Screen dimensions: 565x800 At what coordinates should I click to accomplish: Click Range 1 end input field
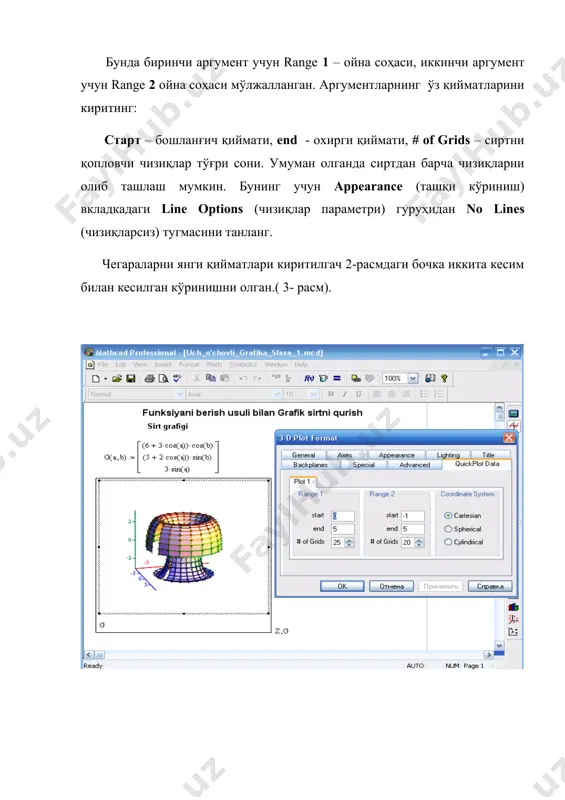pos(342,529)
